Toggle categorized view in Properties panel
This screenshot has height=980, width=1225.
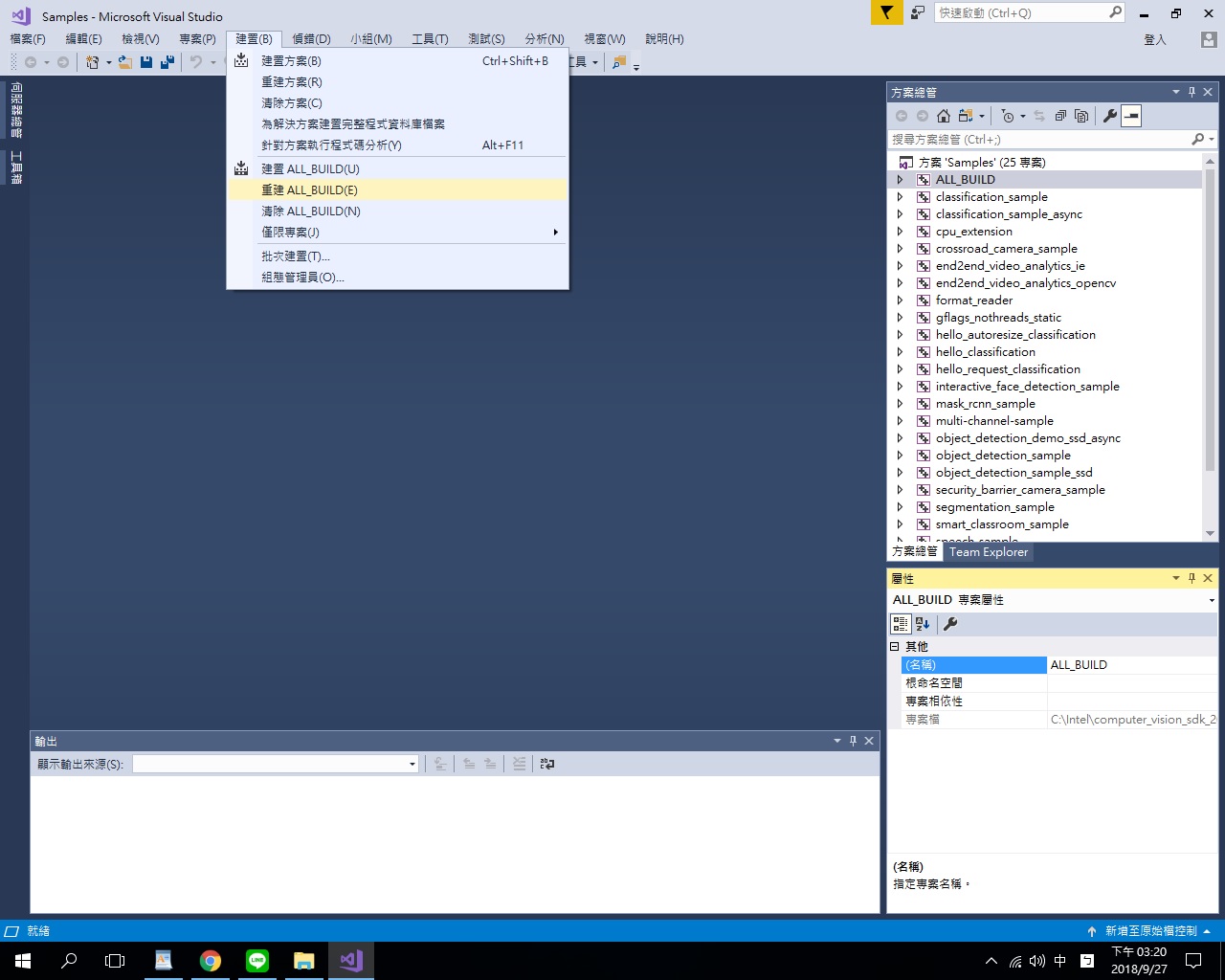(x=901, y=624)
